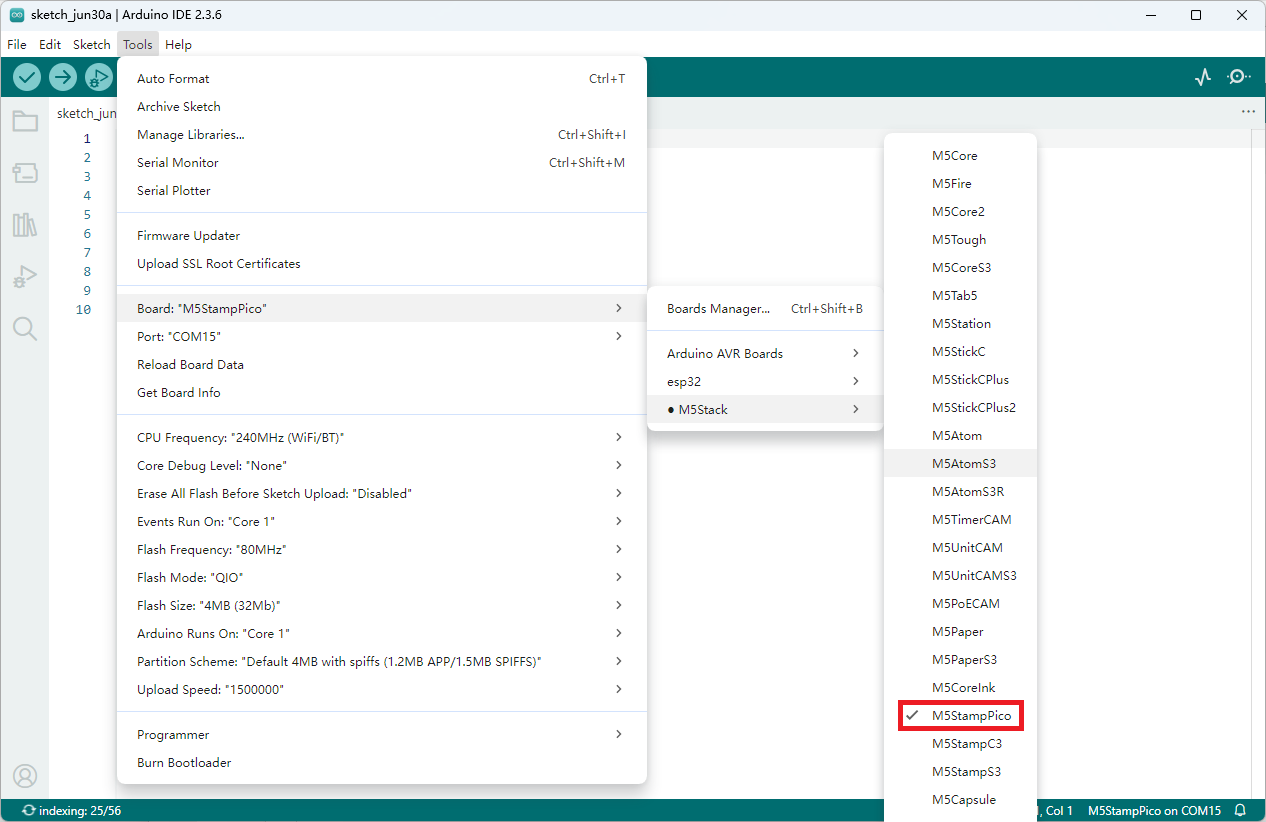Viewport: 1266px width, 822px height.
Task: Open the Edit menu
Action: click(50, 44)
